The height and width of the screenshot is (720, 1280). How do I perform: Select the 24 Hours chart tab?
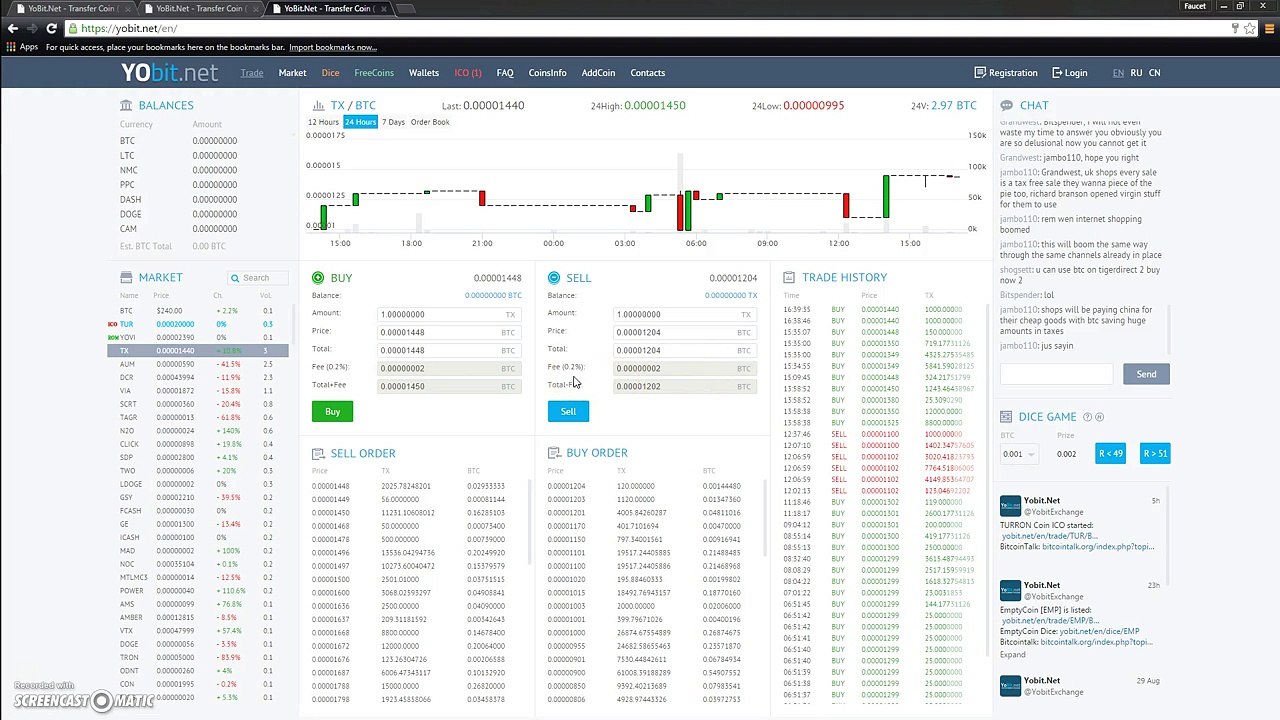pos(360,122)
